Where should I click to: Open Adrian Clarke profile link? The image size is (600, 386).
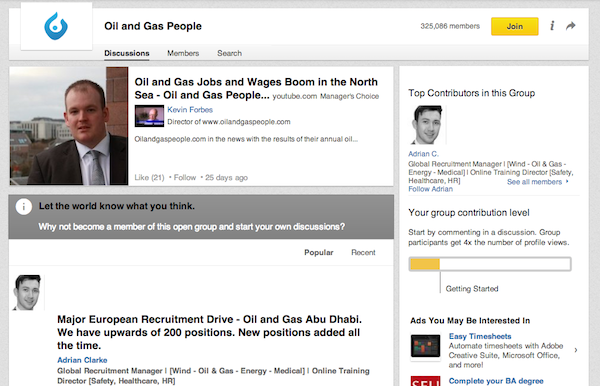tap(82, 360)
